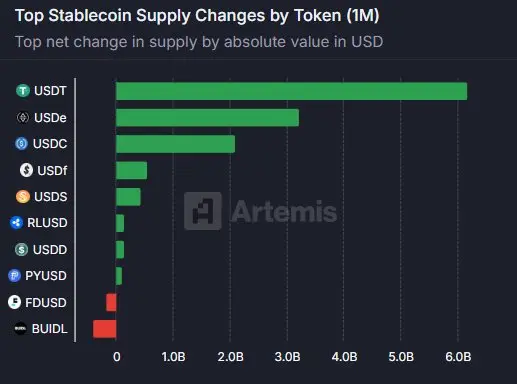
Task: Click the FDUSD token icon
Action: click(14, 302)
